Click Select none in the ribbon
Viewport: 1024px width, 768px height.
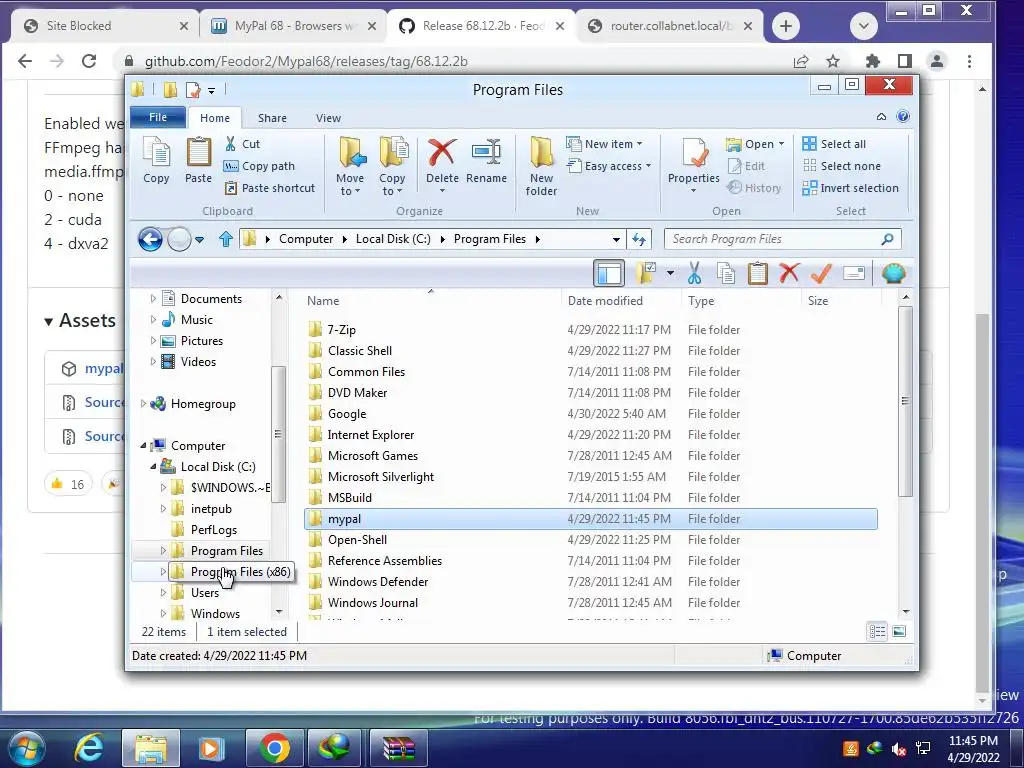(842, 166)
